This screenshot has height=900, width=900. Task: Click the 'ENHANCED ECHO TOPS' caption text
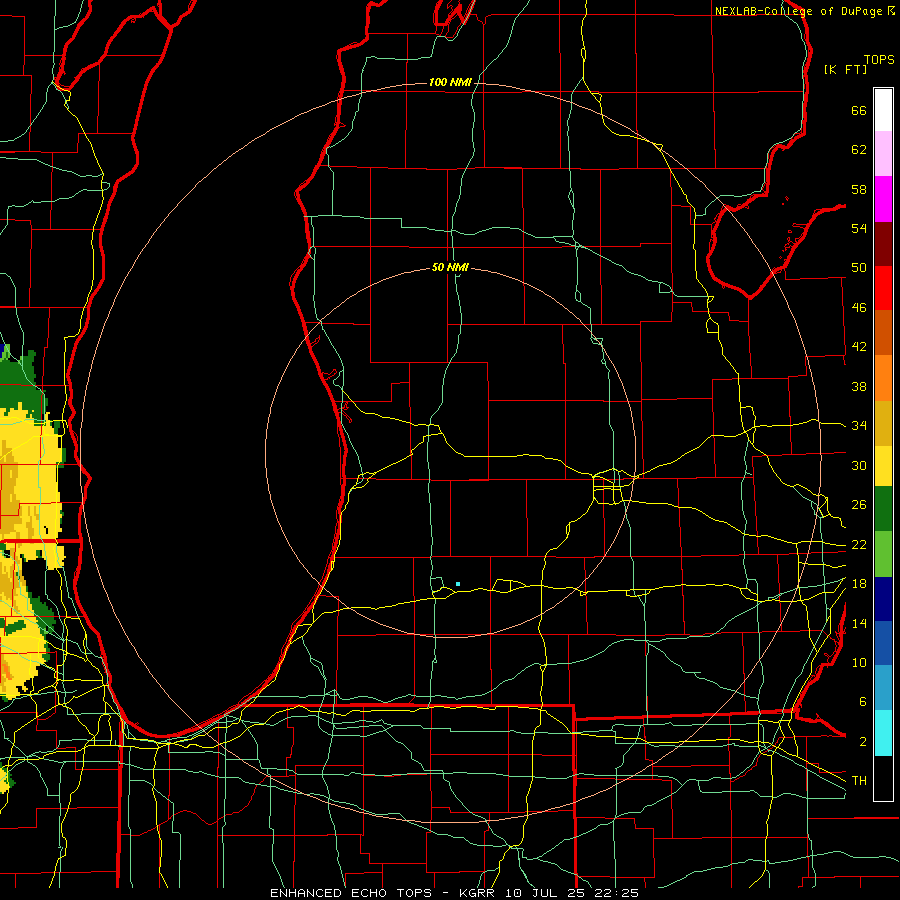[x=351, y=893]
